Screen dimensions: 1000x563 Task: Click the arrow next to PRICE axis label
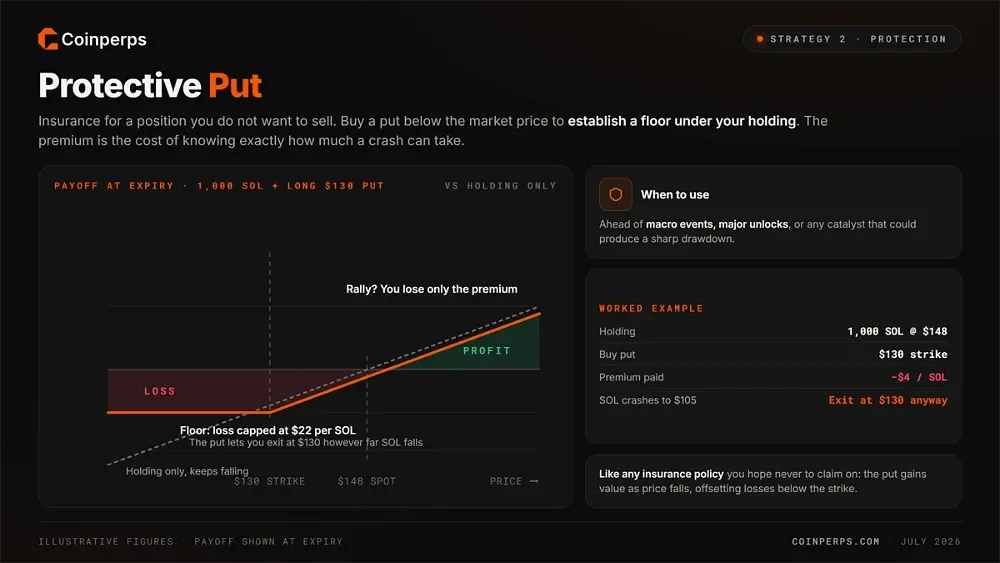[534, 481]
